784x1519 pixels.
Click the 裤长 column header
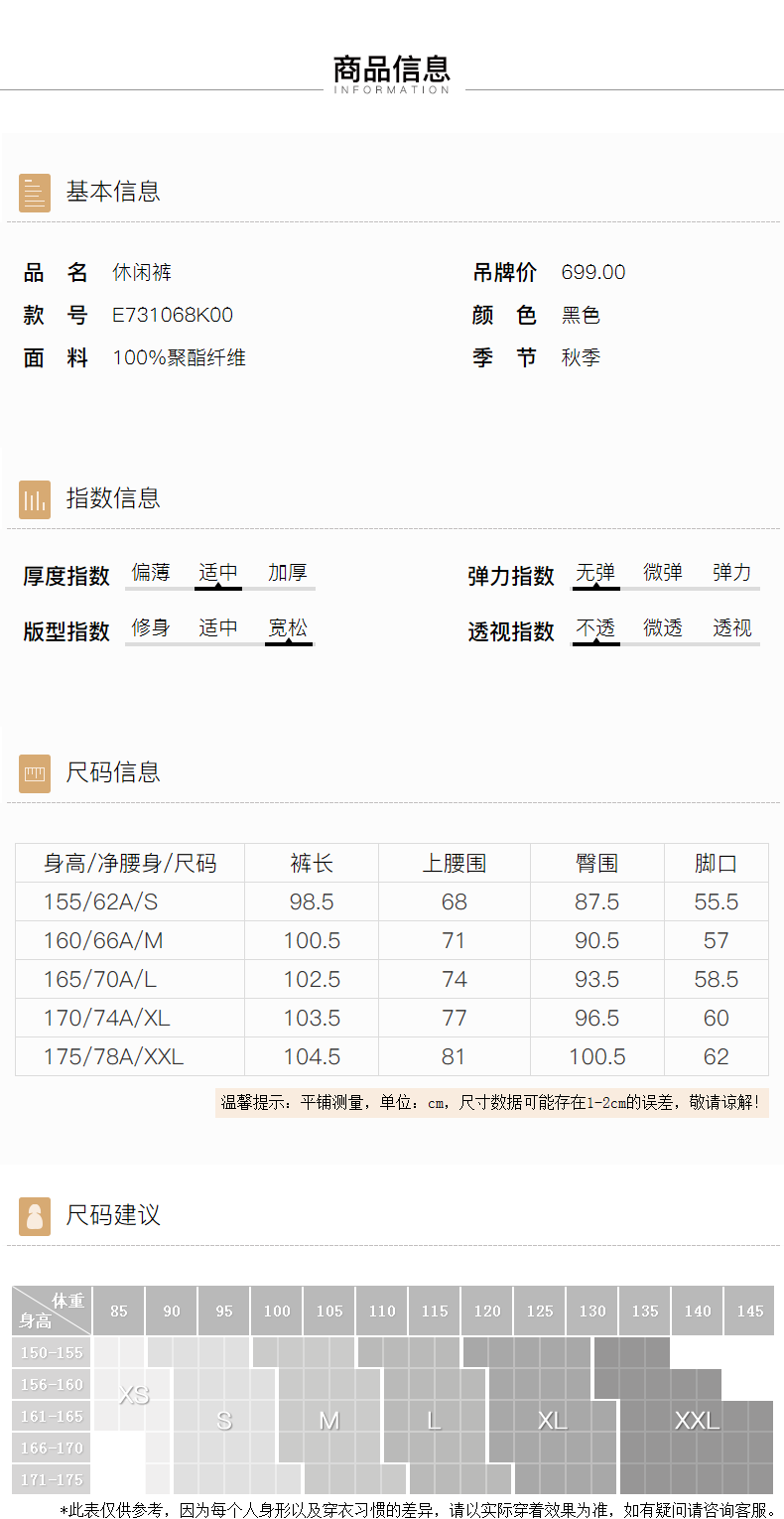pos(312,864)
